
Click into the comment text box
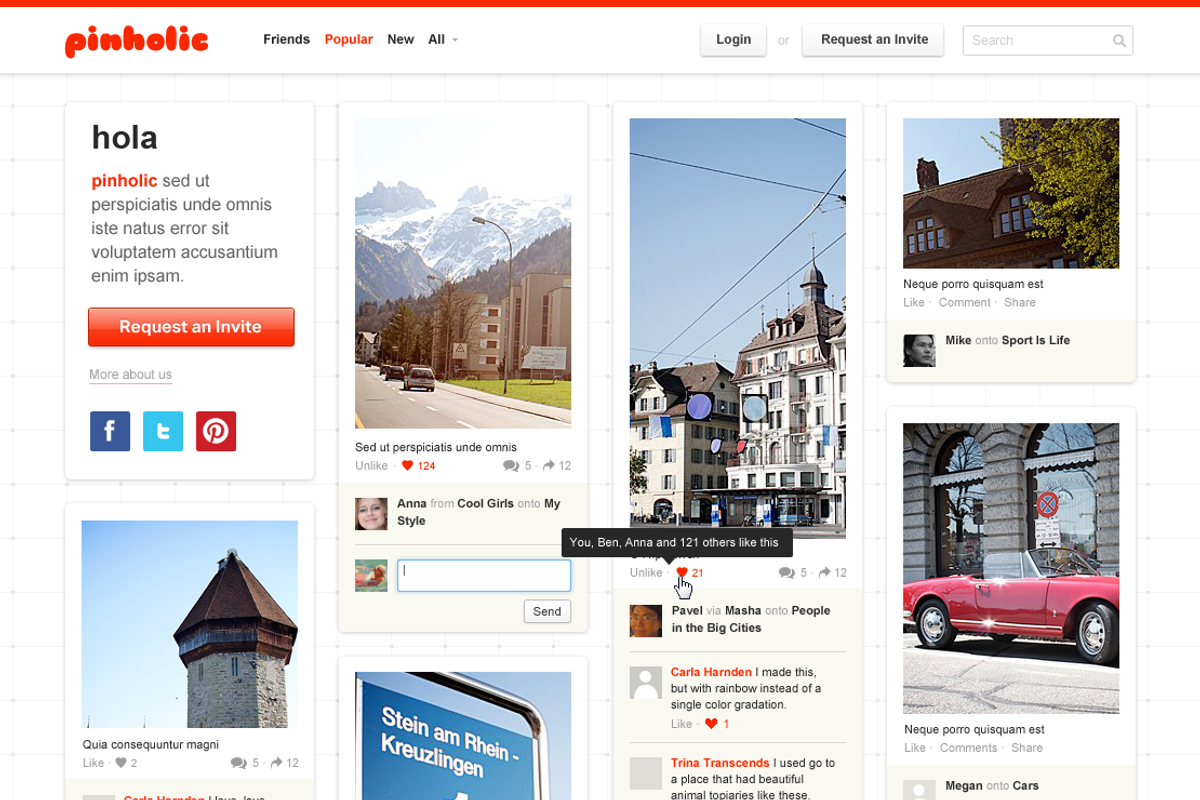(x=484, y=575)
